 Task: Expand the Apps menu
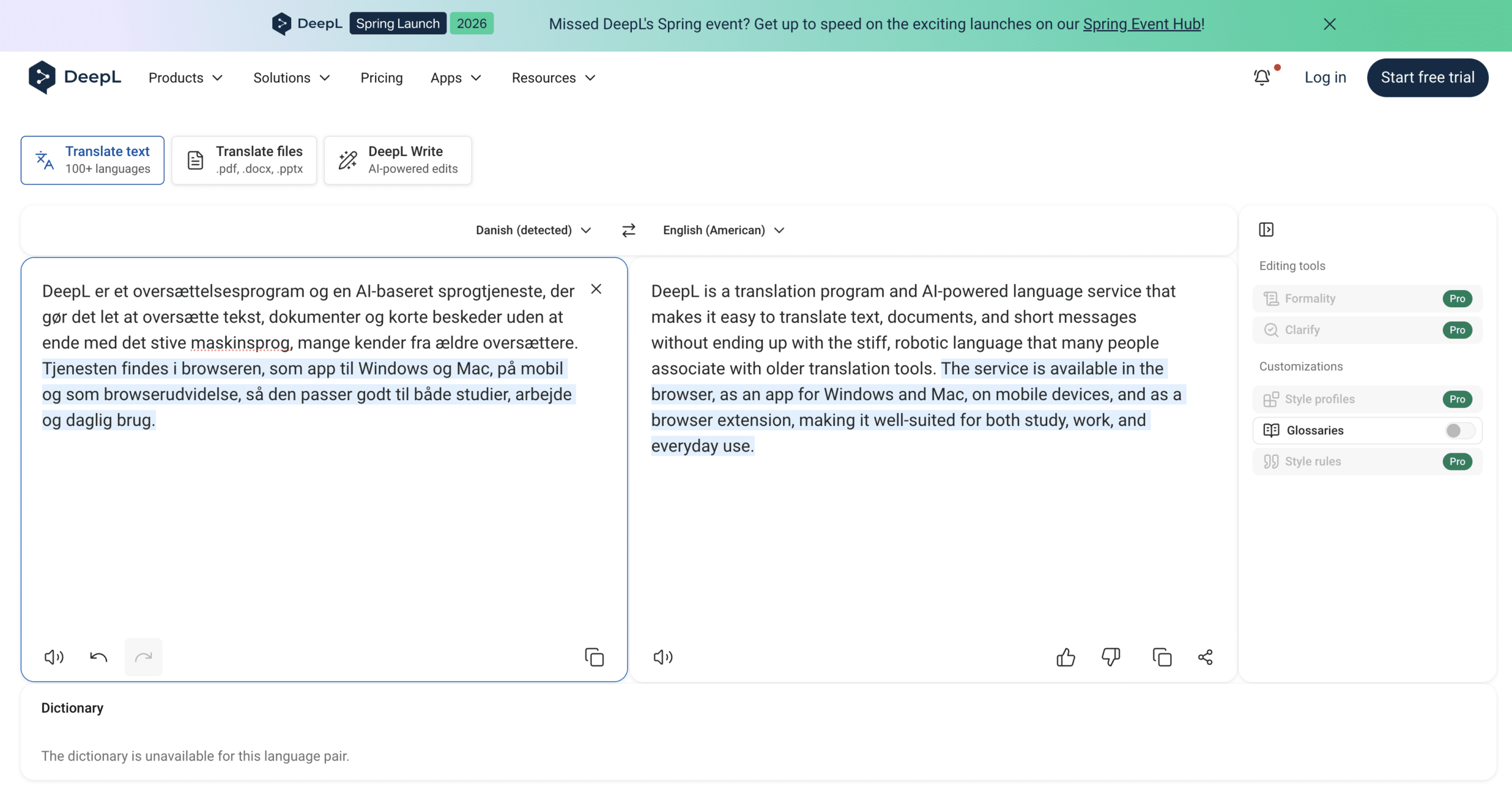coord(456,77)
